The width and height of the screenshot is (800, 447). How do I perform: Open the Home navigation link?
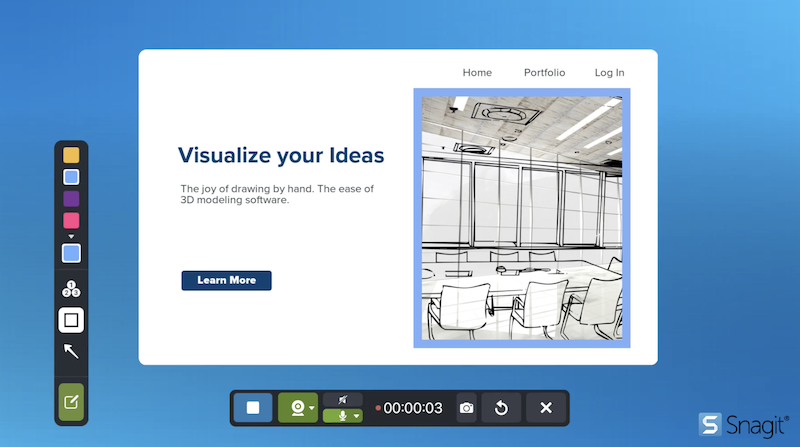(477, 72)
